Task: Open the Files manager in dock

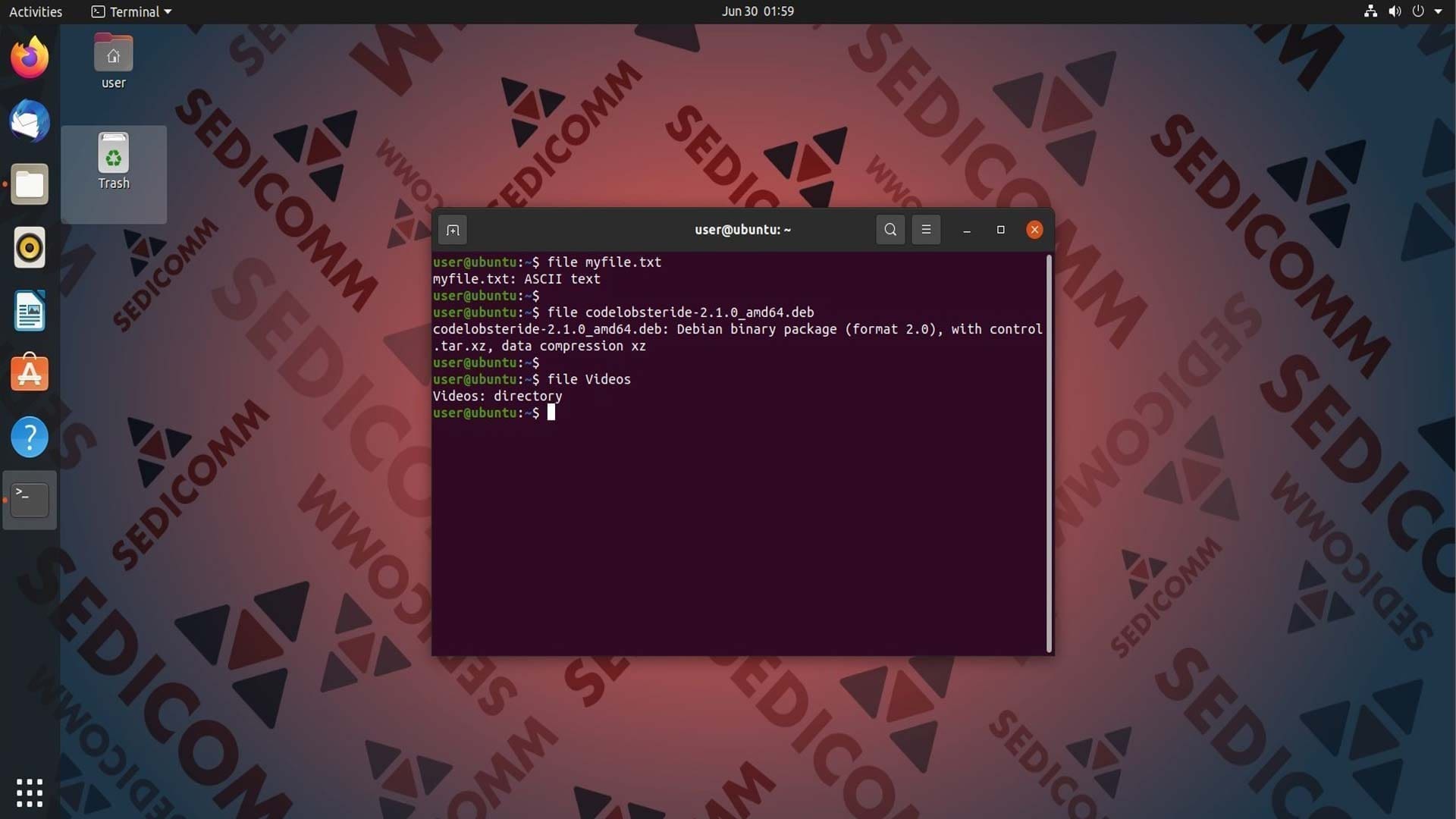Action: (30, 184)
